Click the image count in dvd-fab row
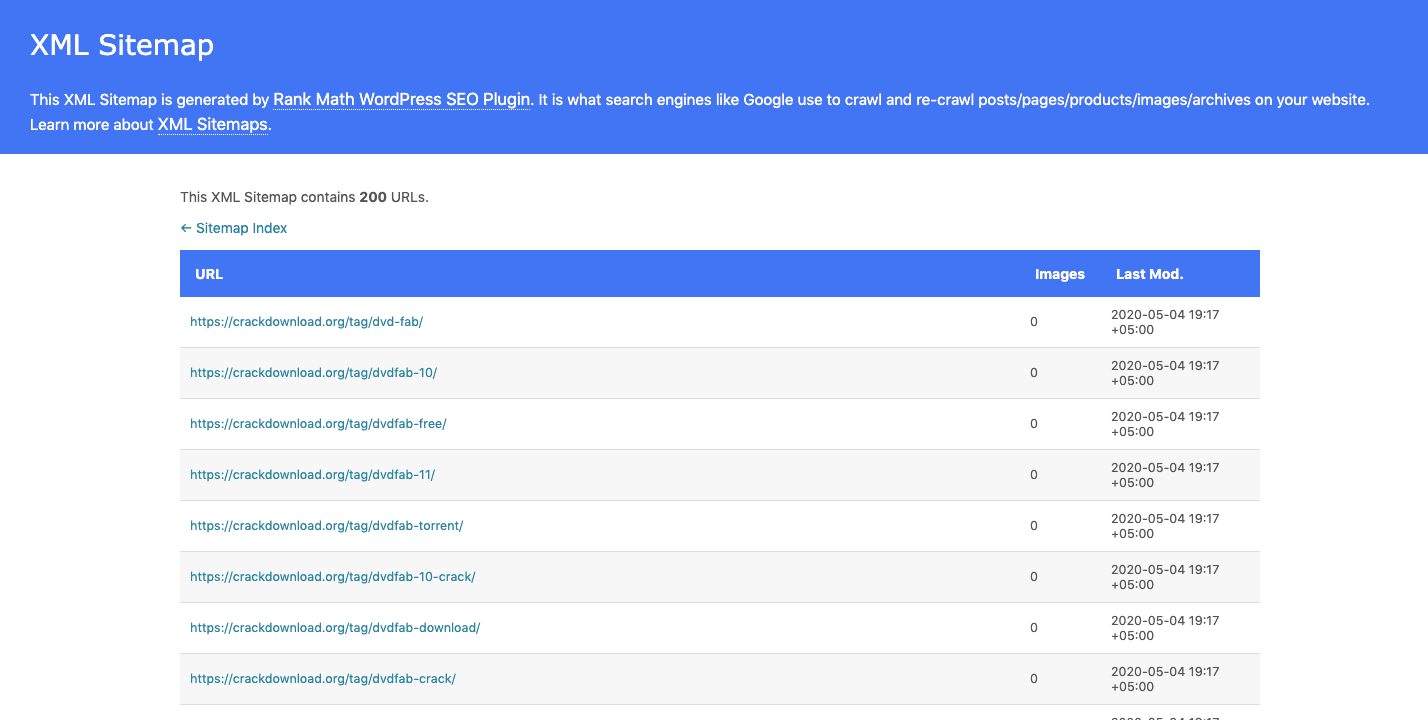 click(x=1034, y=322)
